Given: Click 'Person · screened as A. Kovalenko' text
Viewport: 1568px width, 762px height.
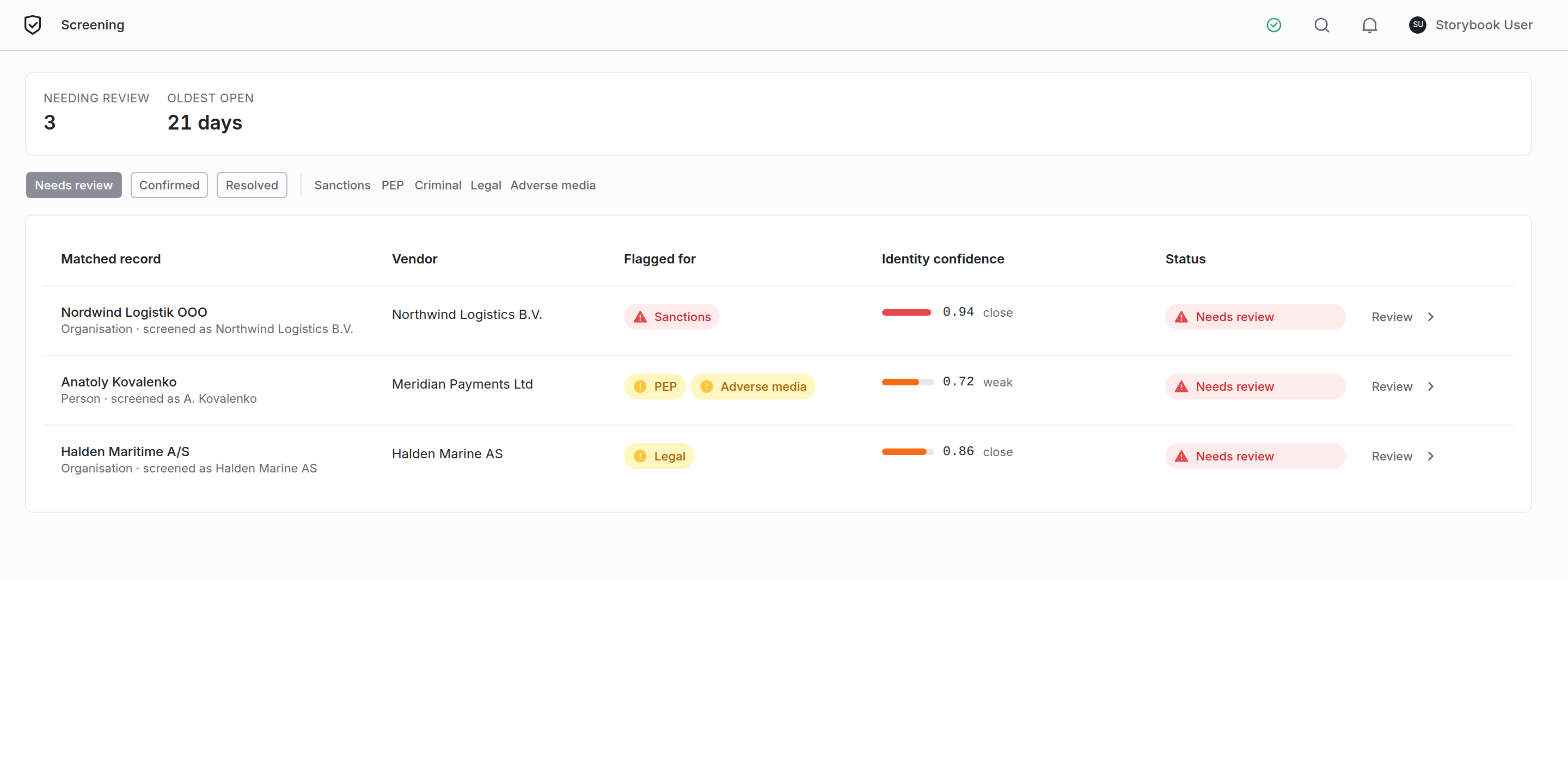Looking at the screenshot, I should (x=159, y=398).
